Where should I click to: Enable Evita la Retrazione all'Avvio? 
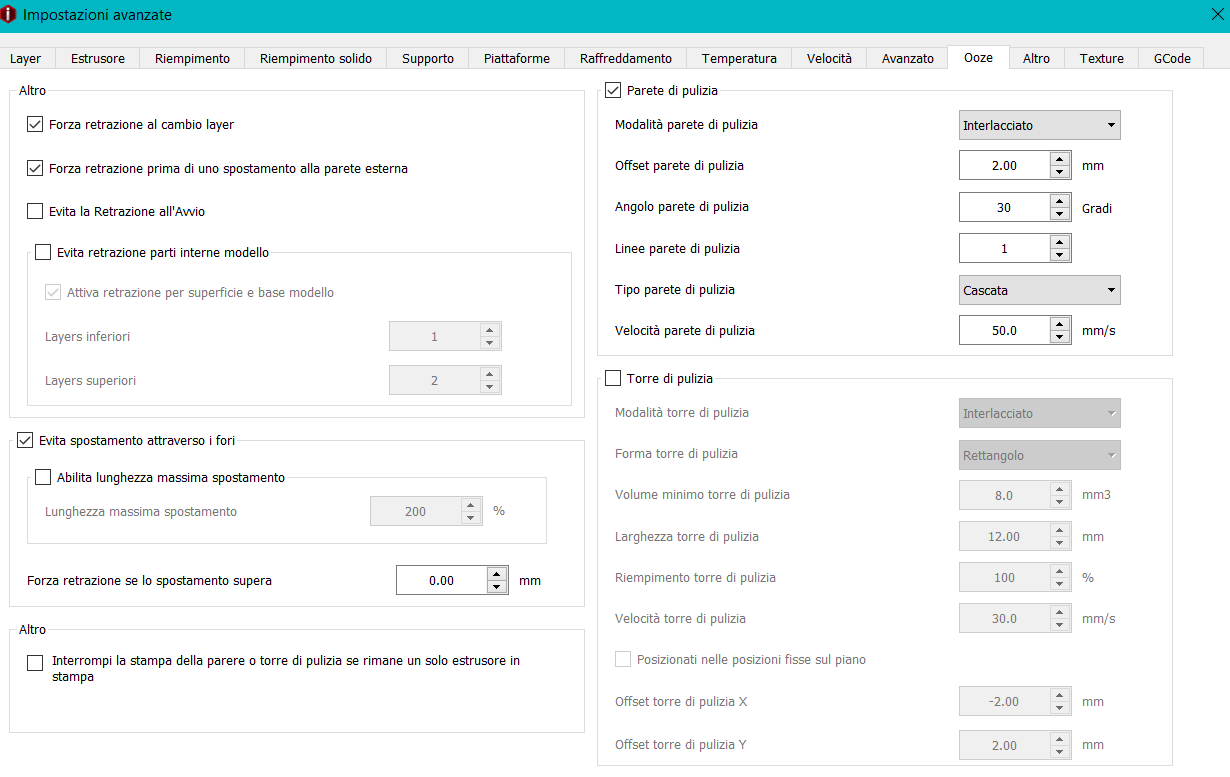point(35,211)
